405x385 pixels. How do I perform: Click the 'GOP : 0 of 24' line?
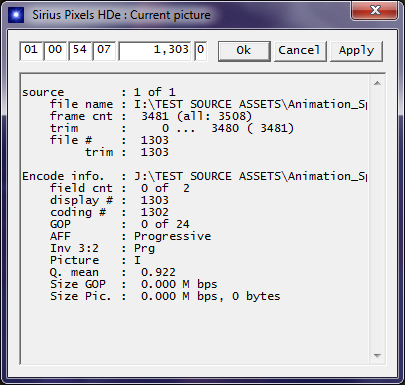point(120,224)
